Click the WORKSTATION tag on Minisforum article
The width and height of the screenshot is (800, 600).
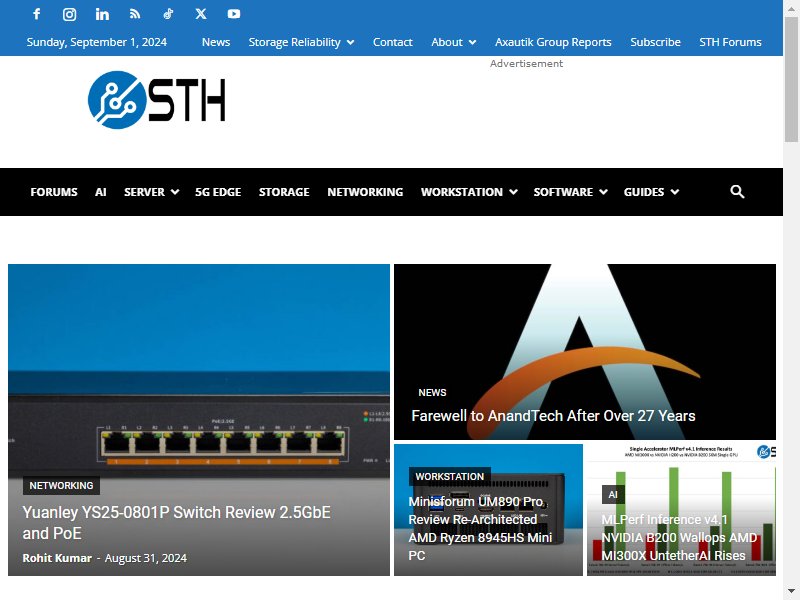(x=449, y=477)
